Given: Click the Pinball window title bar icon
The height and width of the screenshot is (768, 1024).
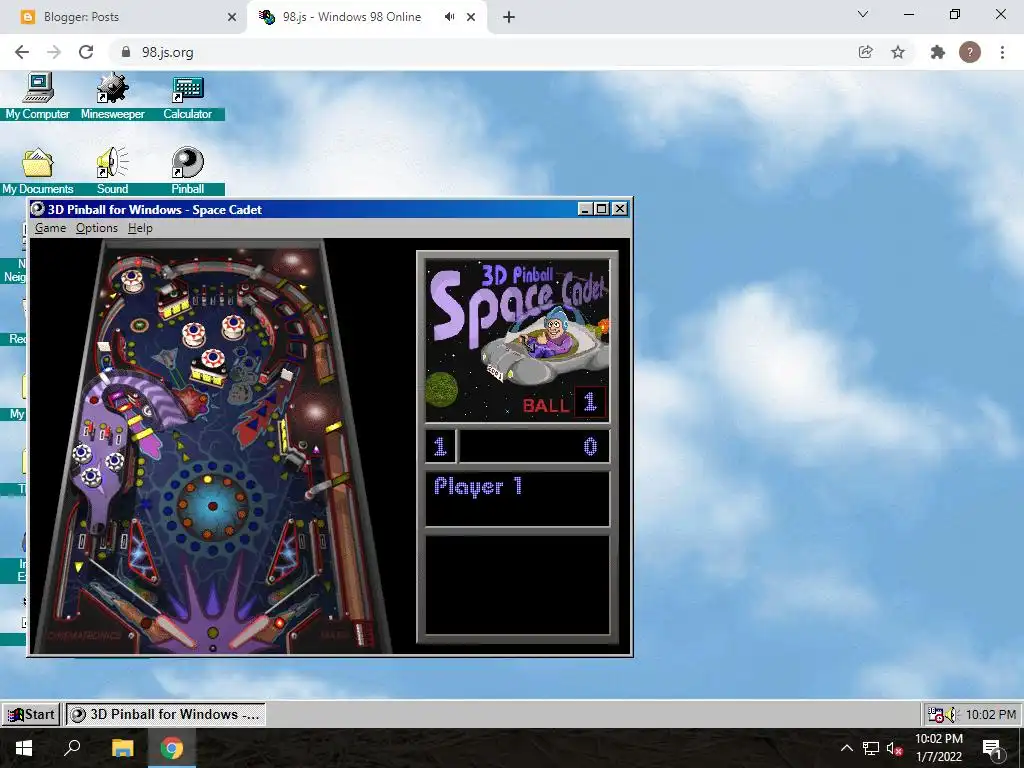Looking at the screenshot, I should pos(38,209).
